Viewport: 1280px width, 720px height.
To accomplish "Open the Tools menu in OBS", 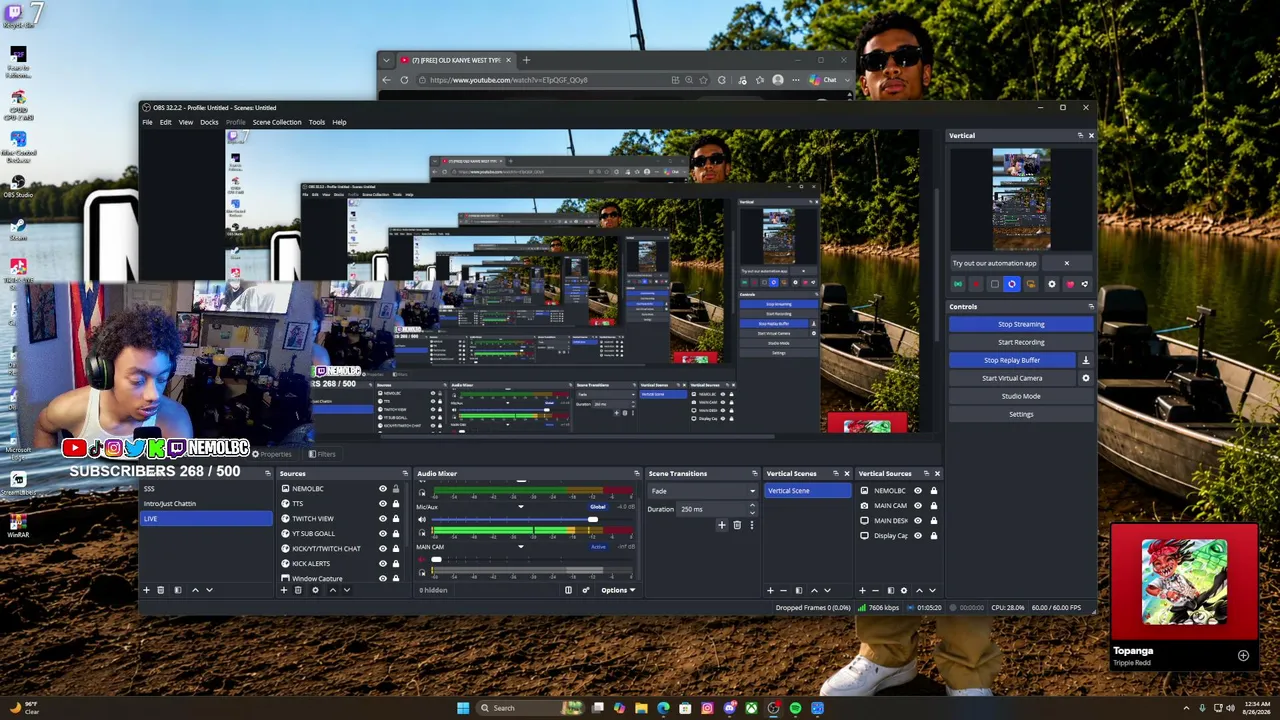I will 317,122.
